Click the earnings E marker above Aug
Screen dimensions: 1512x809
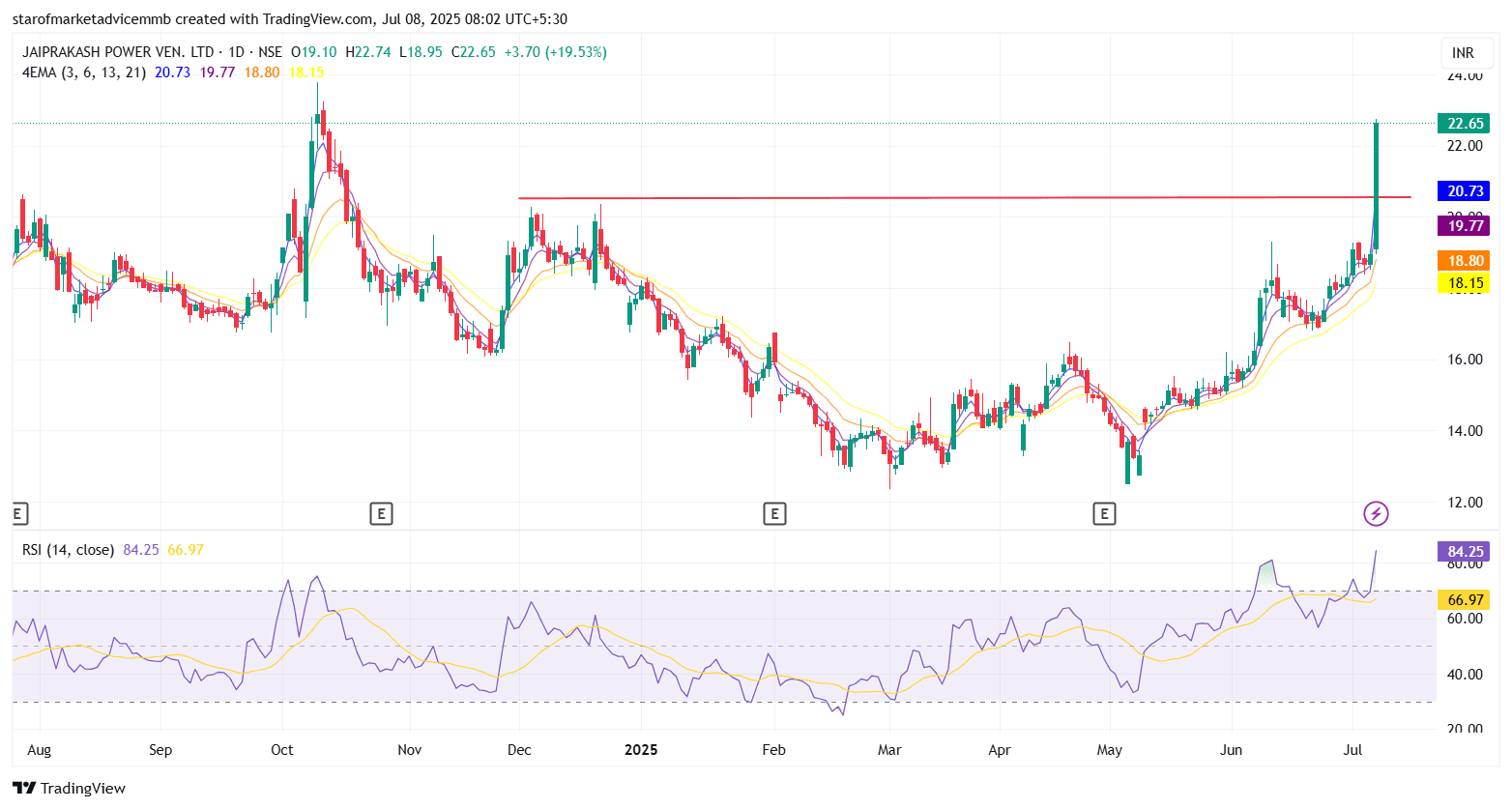point(18,513)
